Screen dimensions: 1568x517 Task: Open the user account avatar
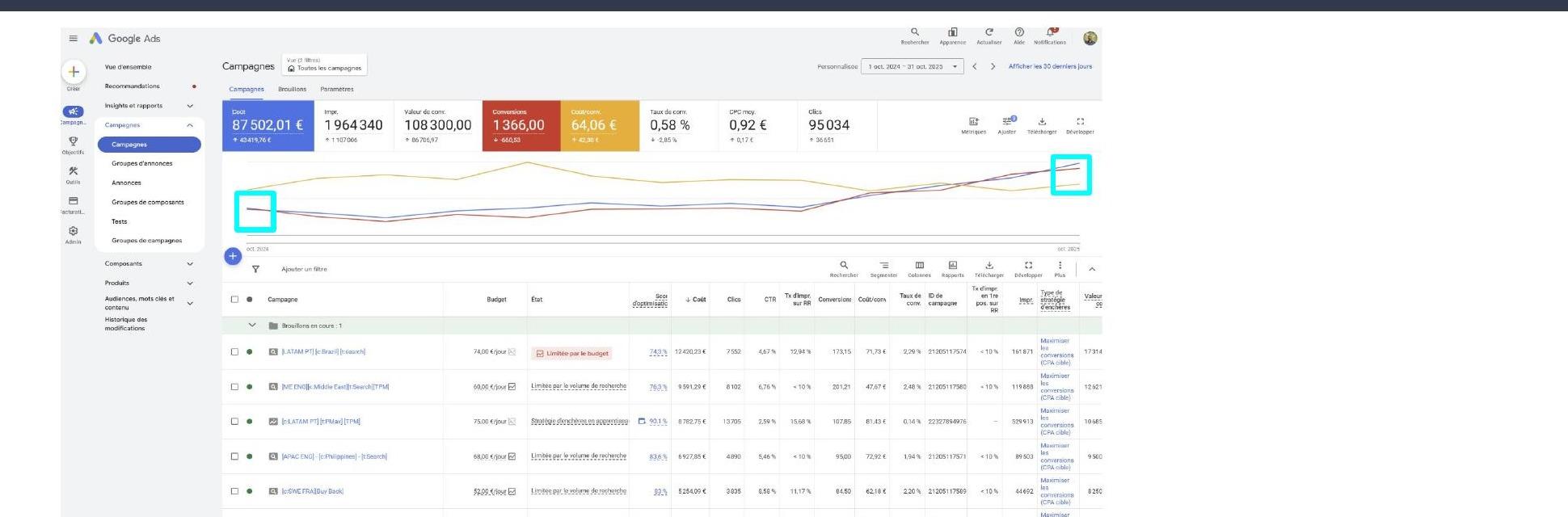coord(1090,38)
